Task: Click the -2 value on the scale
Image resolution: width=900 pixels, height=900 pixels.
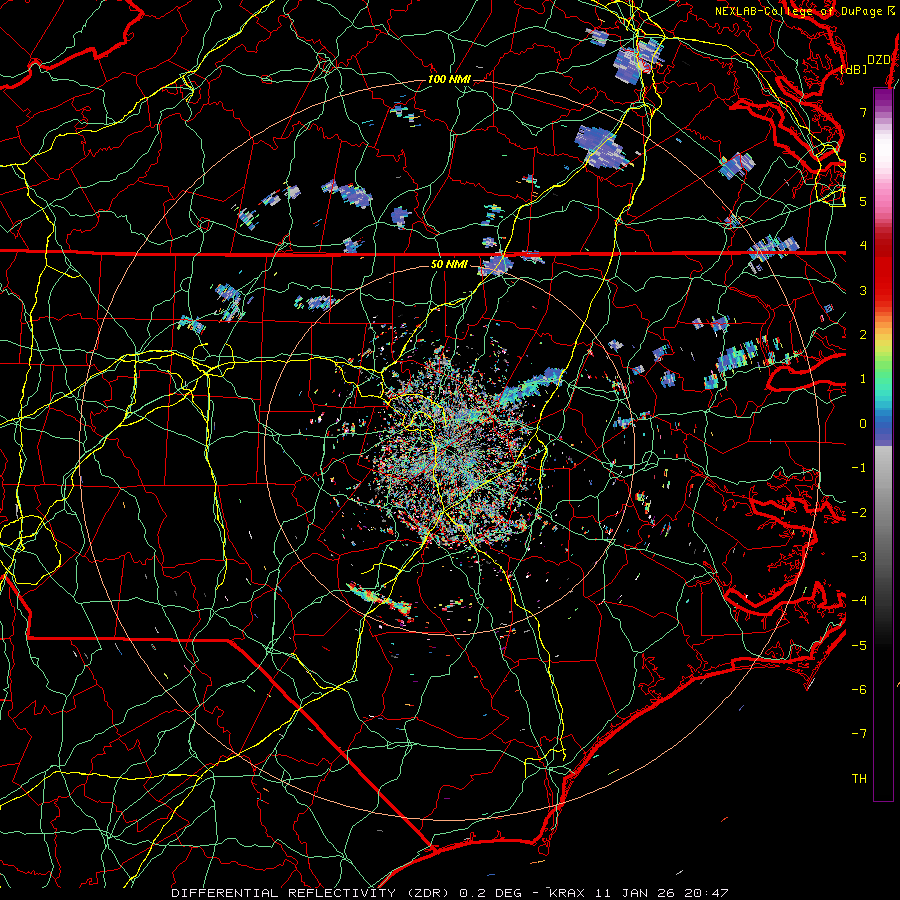Action: pos(859,513)
